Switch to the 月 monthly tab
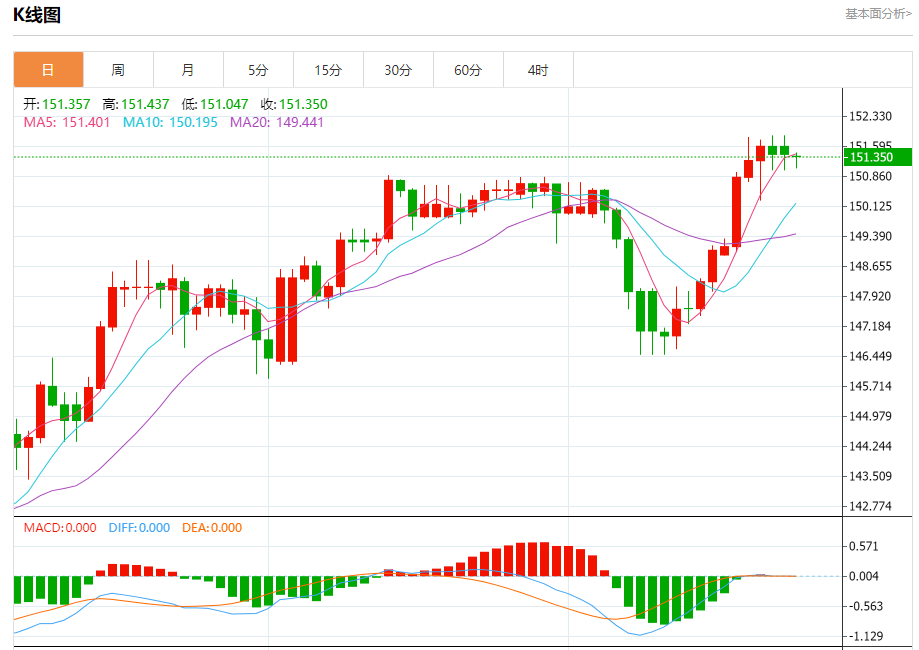 tap(188, 70)
